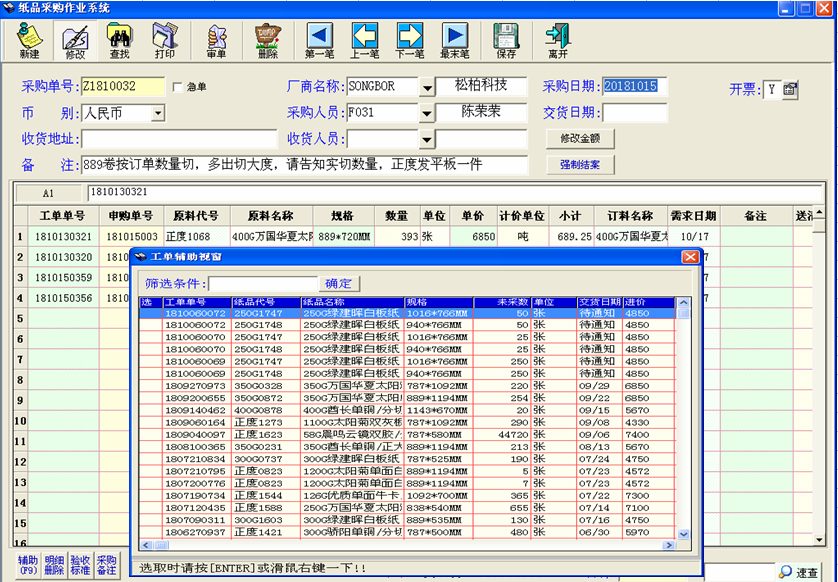The image size is (838, 582).
Task: Click the 修改 (Edit) toolbar icon
Action: [x=75, y=40]
